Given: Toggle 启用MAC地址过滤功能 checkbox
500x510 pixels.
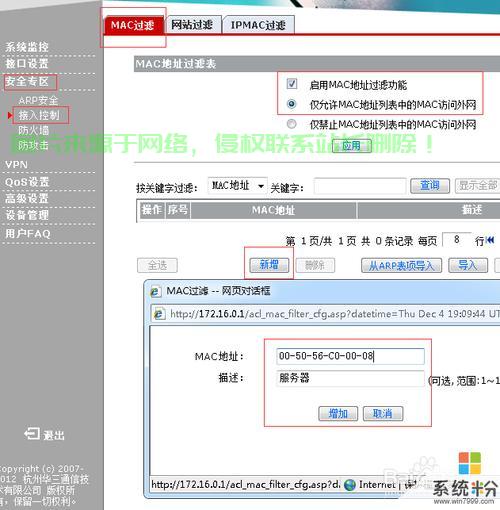Looking at the screenshot, I should (292, 83).
